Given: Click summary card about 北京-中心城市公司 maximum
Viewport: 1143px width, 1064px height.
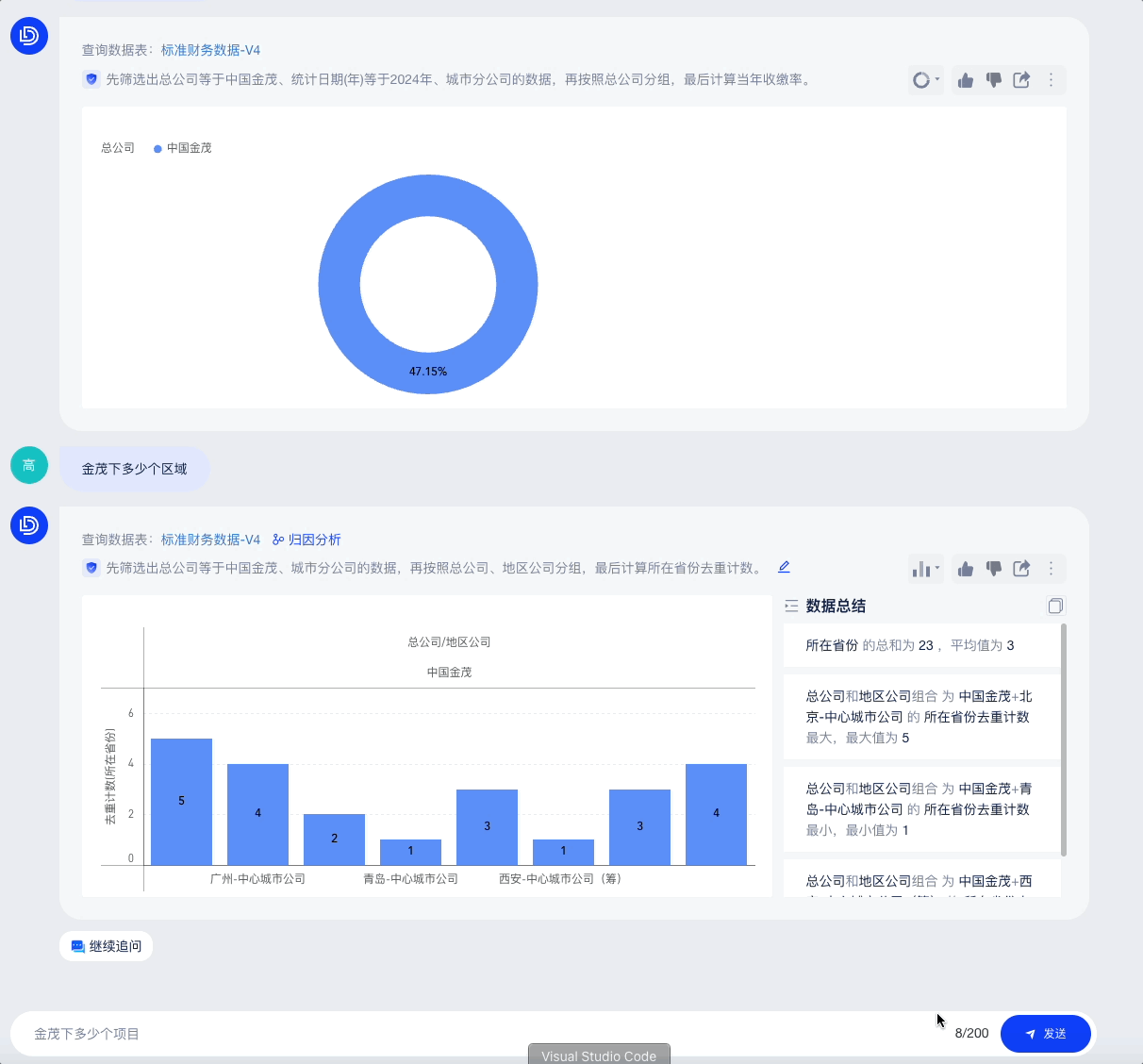Looking at the screenshot, I should [x=922, y=717].
